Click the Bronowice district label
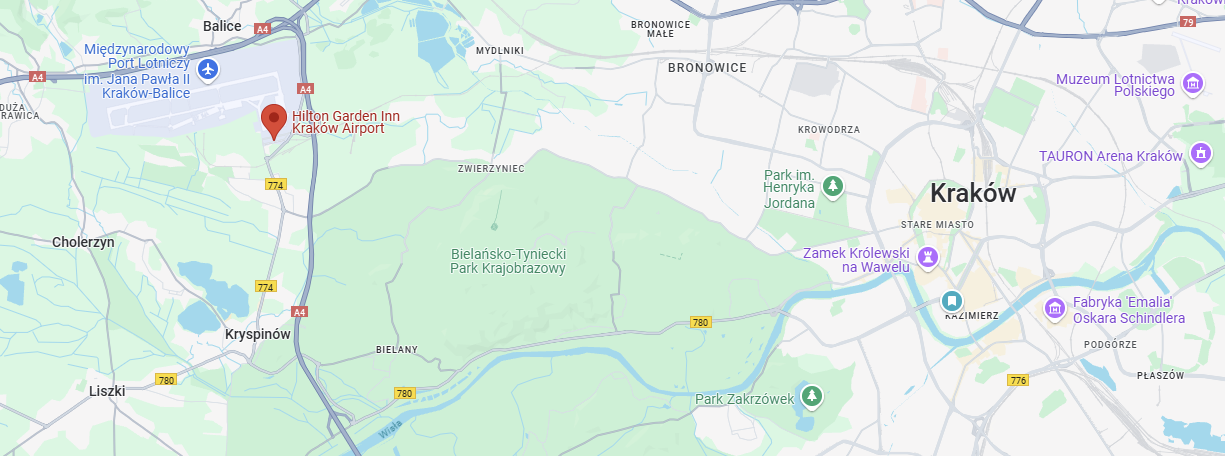Viewport: 1225px width, 456px height. [707, 68]
